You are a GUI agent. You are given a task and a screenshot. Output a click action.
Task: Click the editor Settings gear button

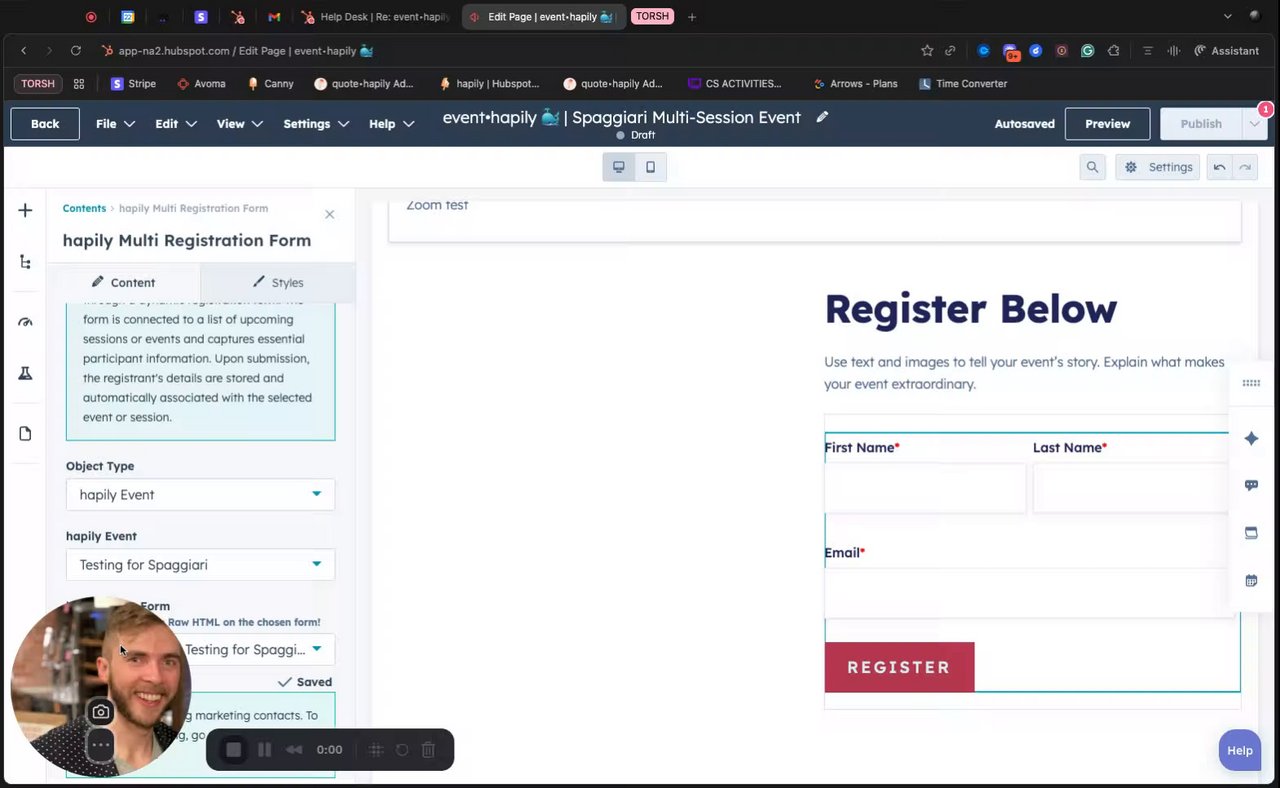[1158, 167]
